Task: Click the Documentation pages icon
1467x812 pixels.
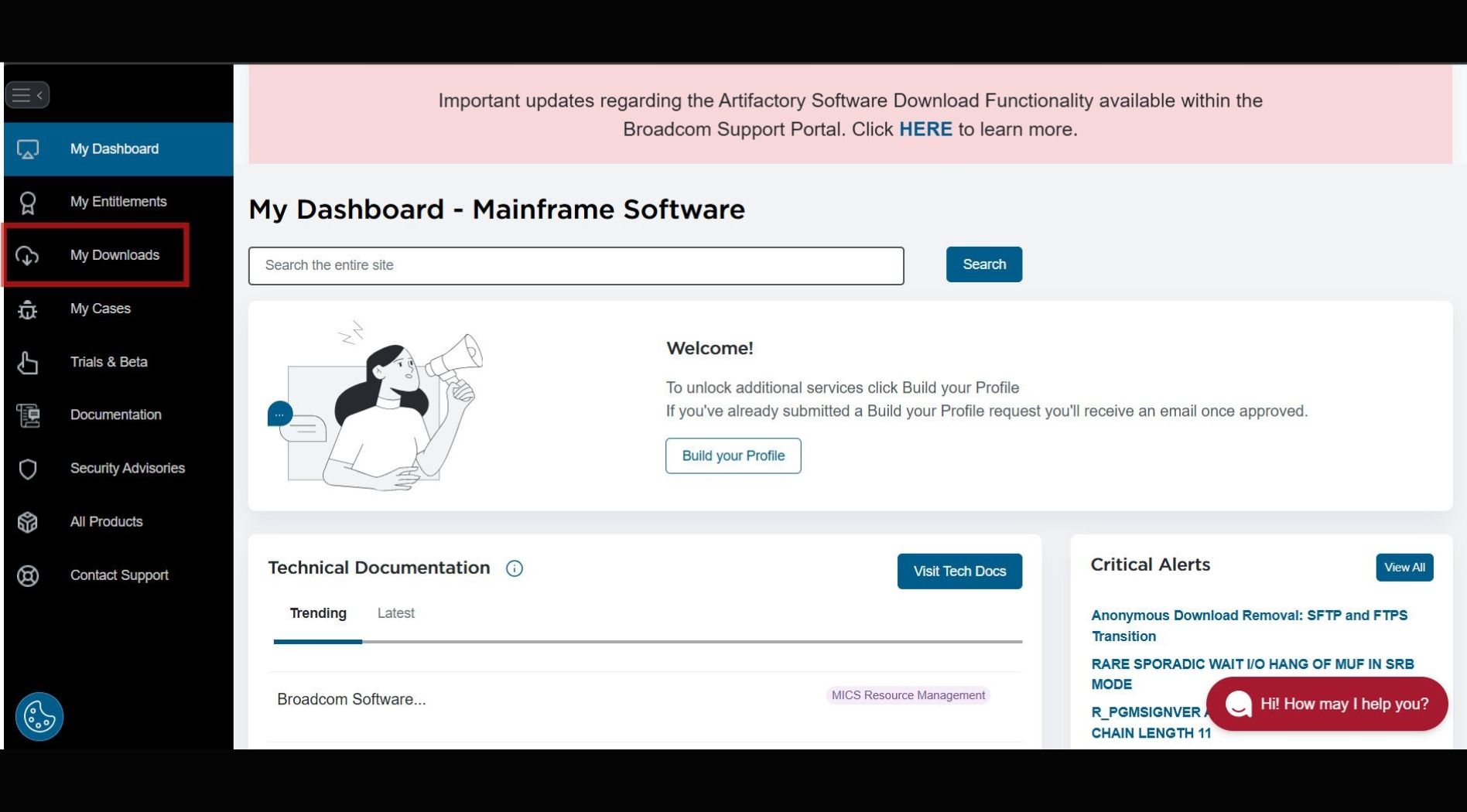Action: pos(28,415)
